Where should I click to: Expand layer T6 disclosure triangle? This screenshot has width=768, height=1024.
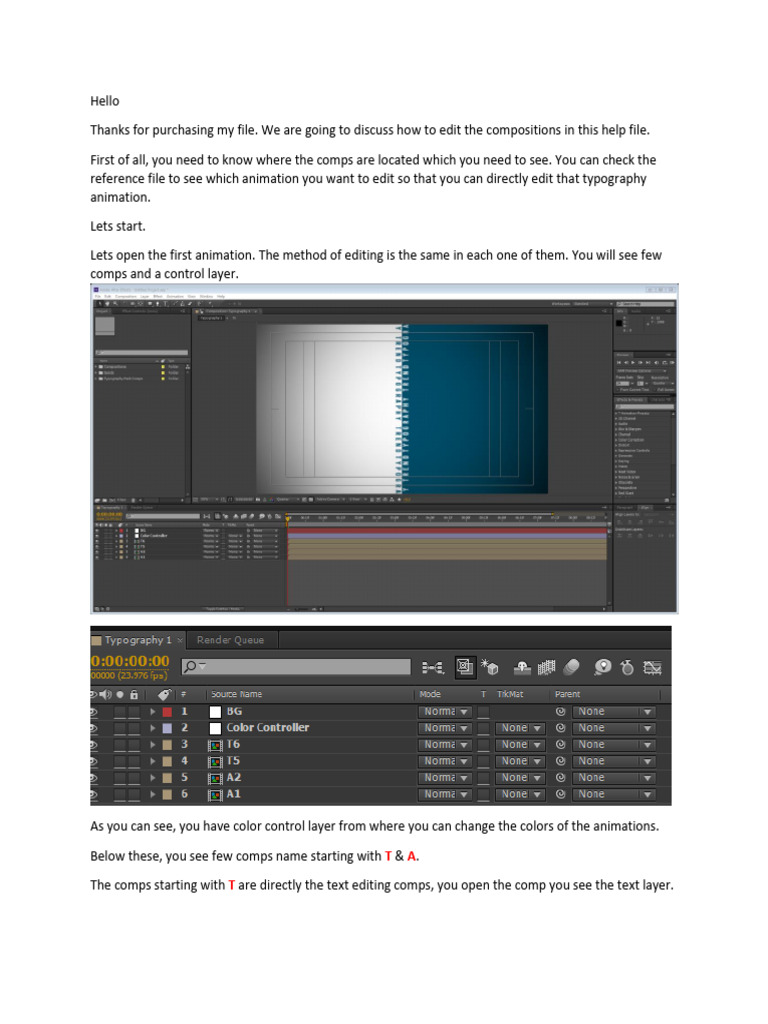point(153,744)
